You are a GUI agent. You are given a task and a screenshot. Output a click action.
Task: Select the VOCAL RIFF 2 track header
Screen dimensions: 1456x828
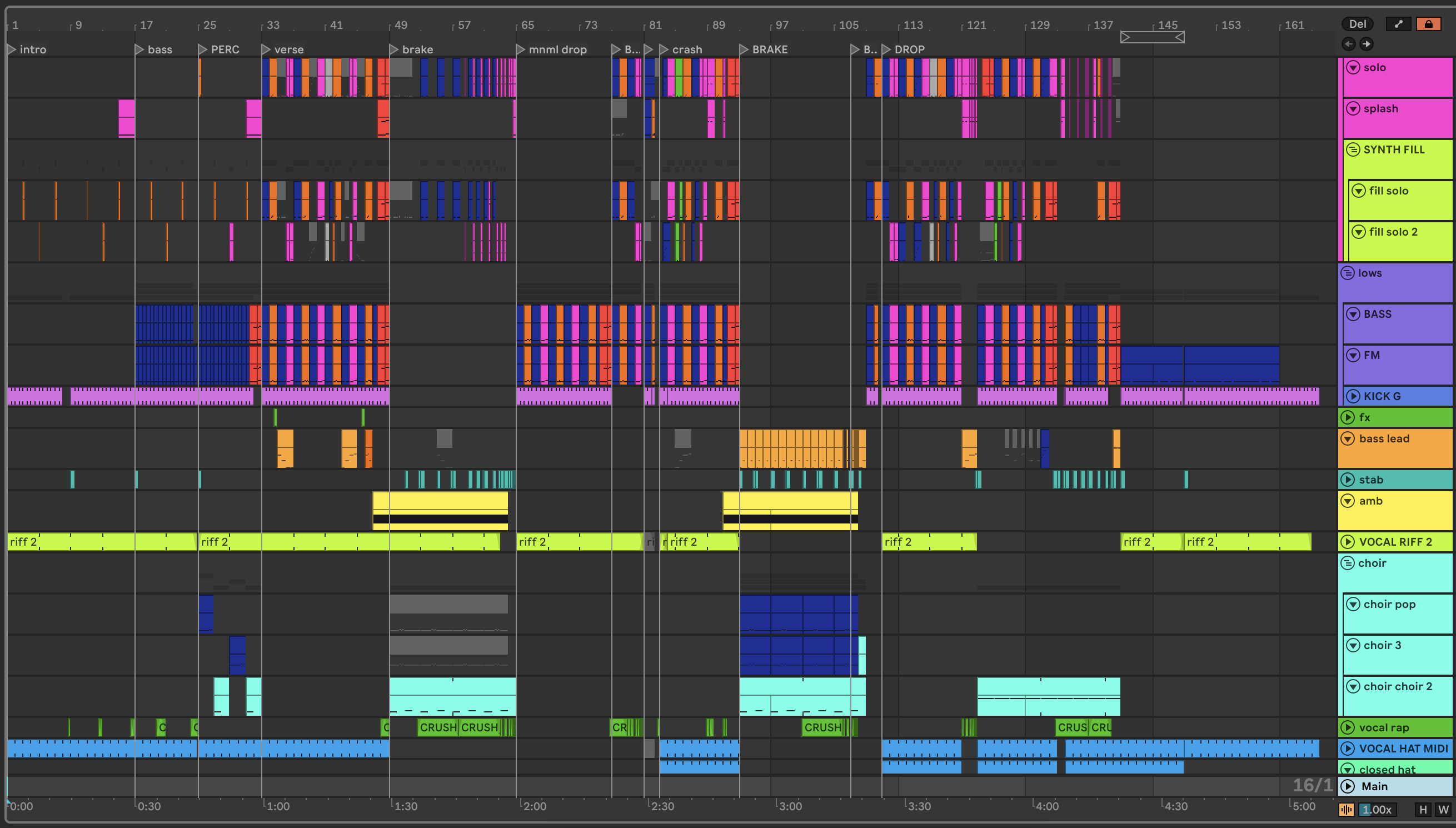coord(1395,542)
